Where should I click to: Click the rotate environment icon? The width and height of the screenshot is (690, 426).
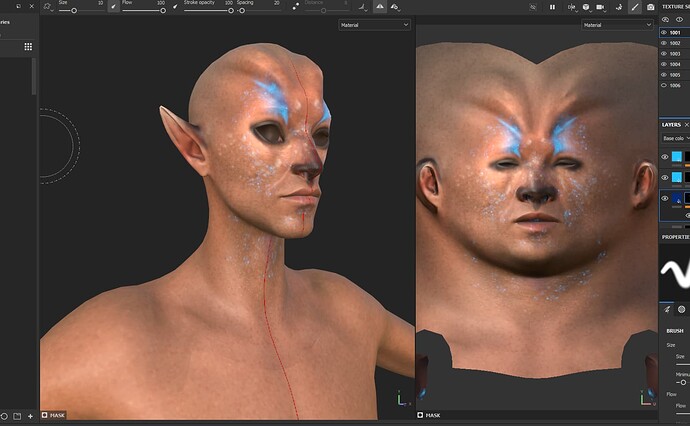click(x=619, y=7)
